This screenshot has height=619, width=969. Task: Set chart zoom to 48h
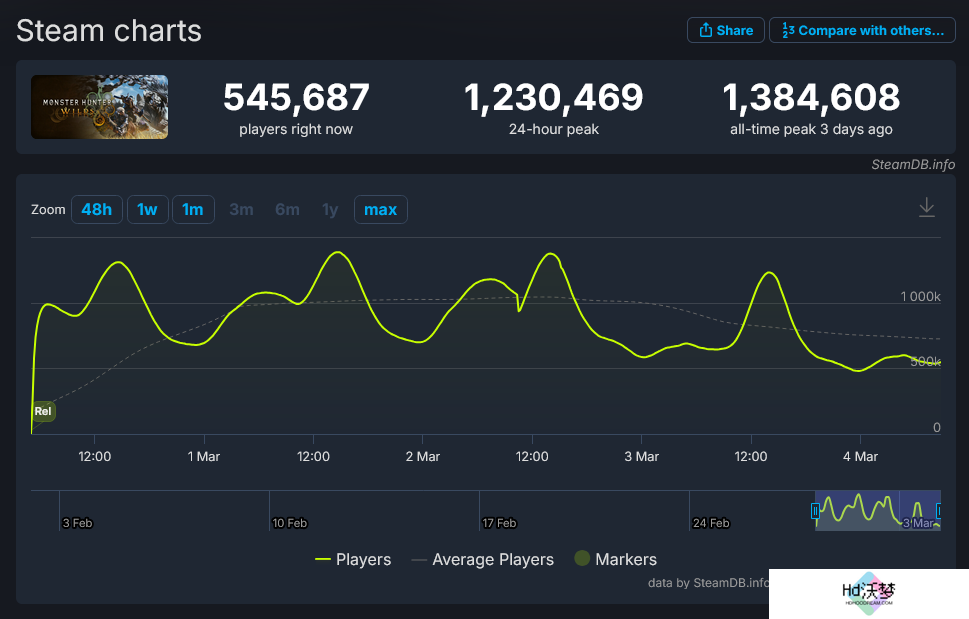pos(97,209)
